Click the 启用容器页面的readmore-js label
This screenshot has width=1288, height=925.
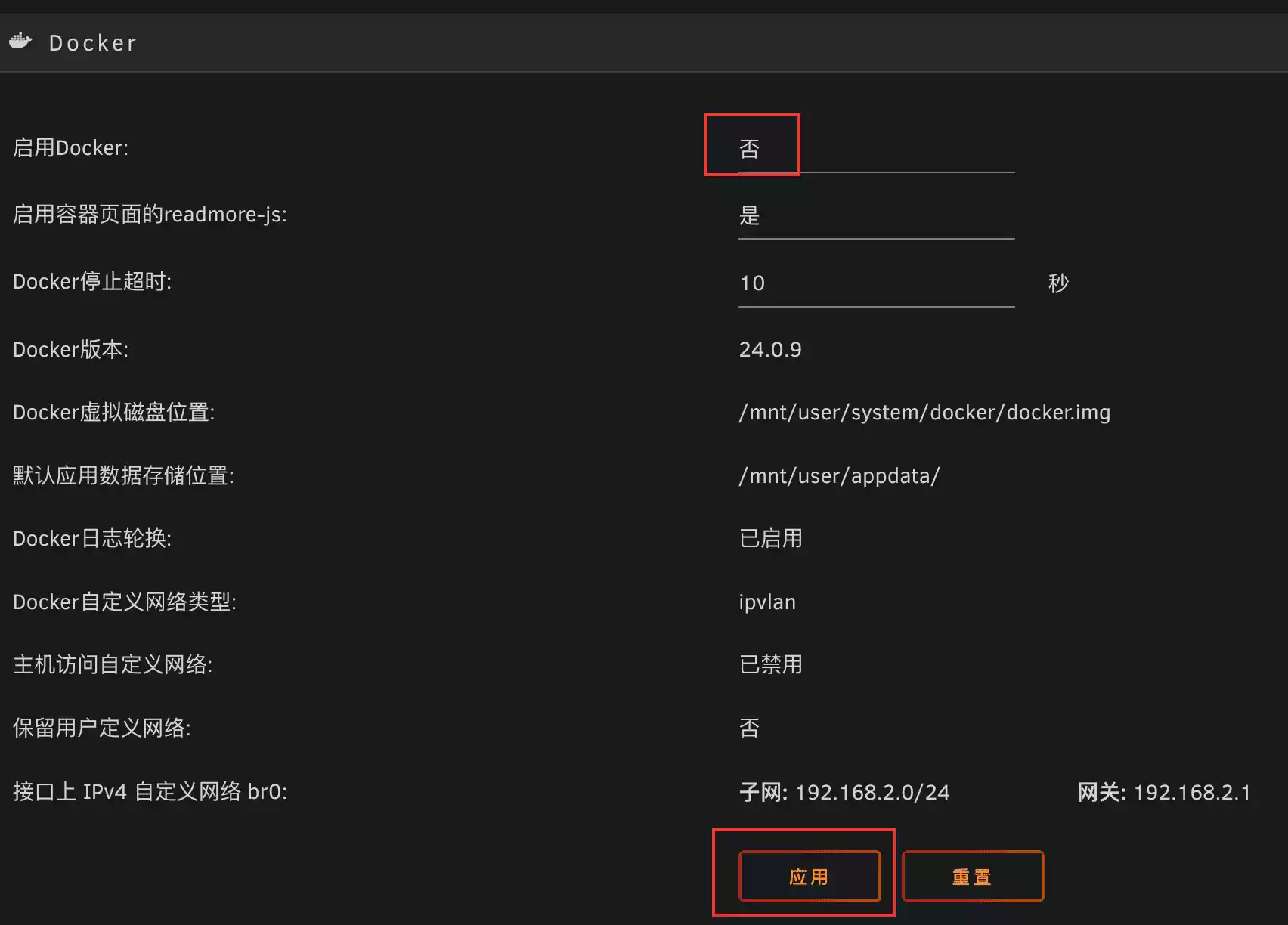click(x=150, y=215)
